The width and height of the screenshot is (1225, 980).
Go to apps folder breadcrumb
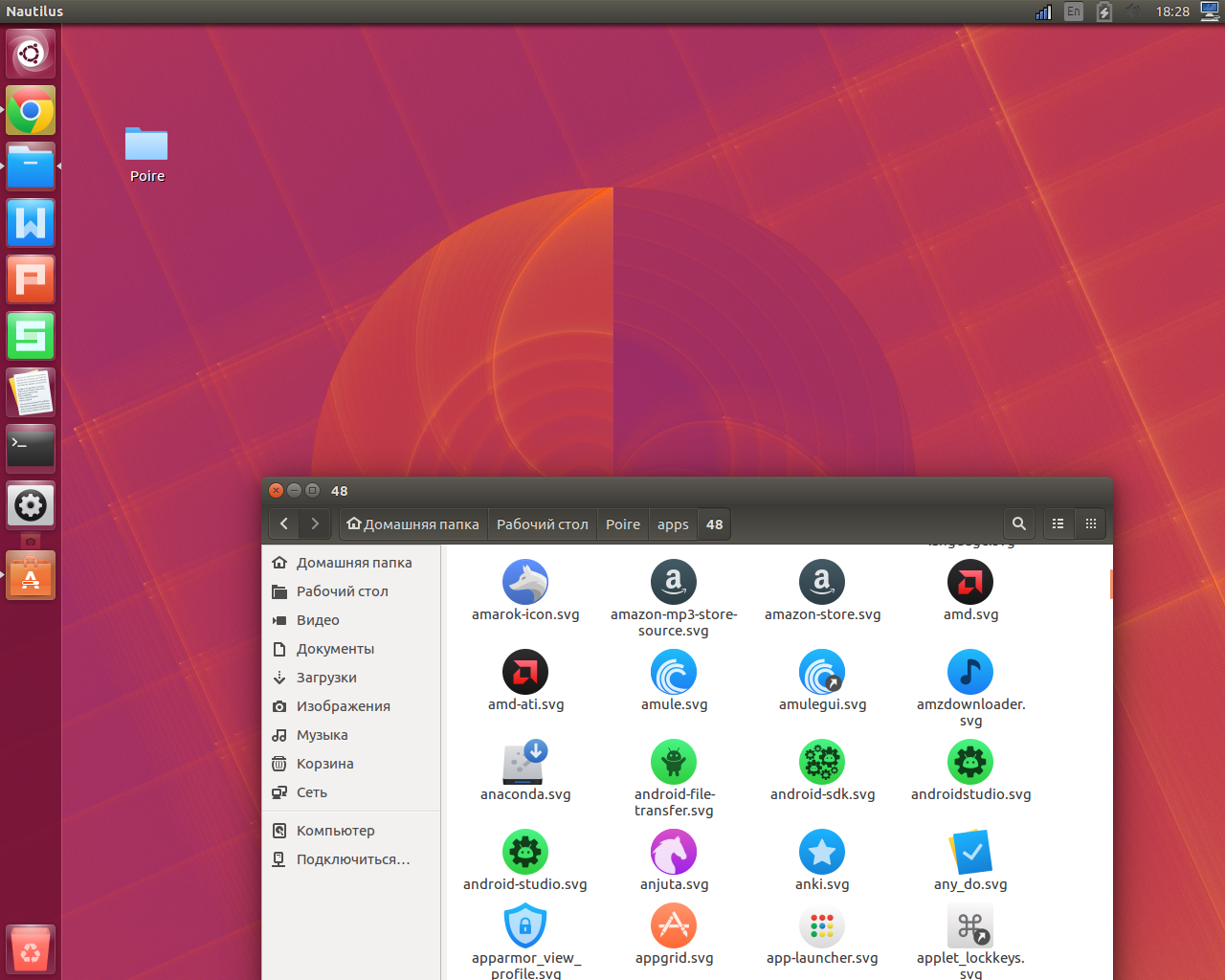tap(673, 523)
